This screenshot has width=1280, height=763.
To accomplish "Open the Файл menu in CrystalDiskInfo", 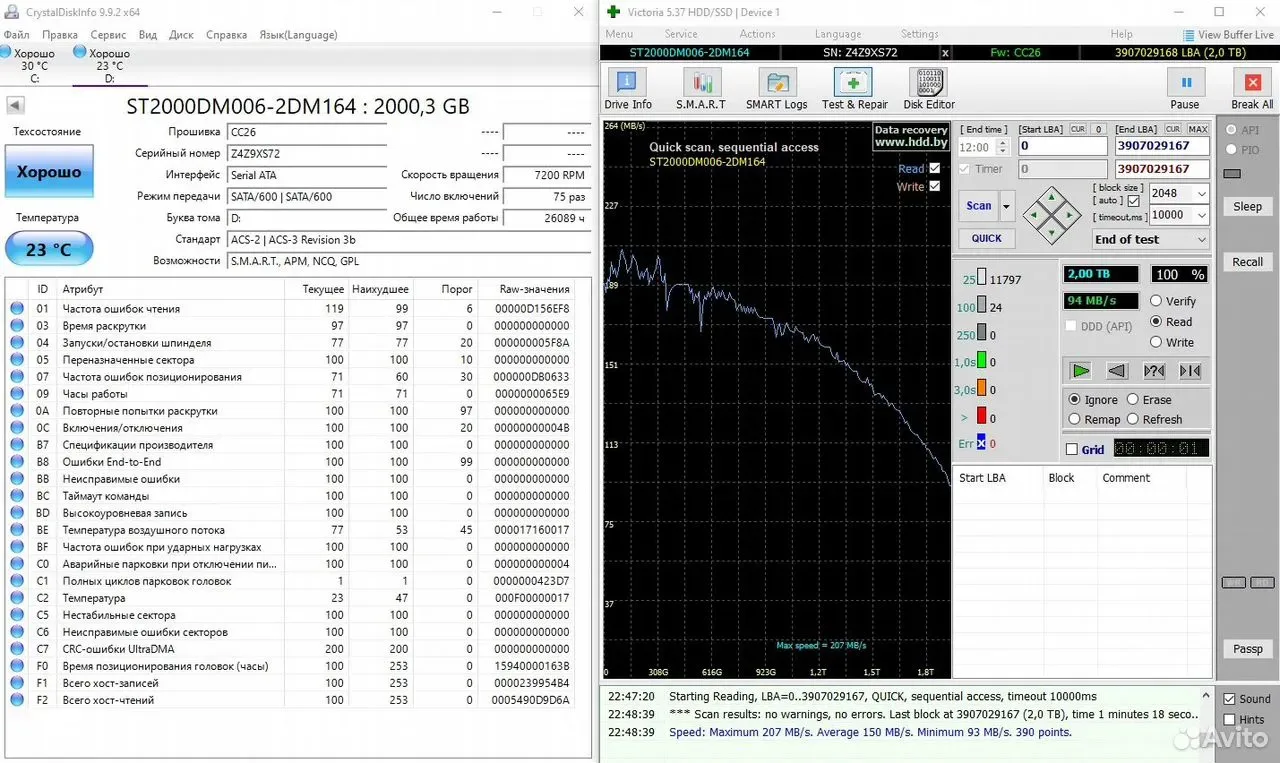I will point(16,35).
